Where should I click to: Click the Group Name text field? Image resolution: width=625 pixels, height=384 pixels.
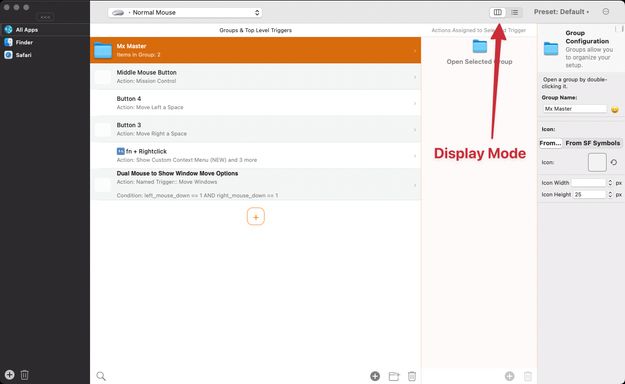[x=575, y=109]
